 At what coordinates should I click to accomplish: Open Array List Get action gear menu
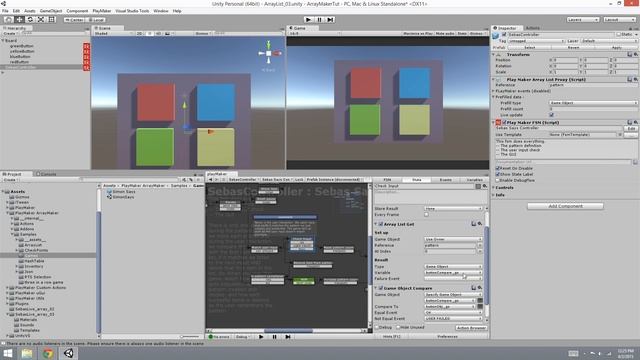tap(480, 224)
